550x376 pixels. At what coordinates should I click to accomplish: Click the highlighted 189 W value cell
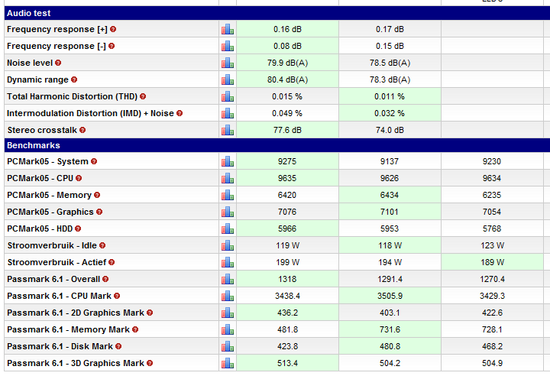pos(492,262)
